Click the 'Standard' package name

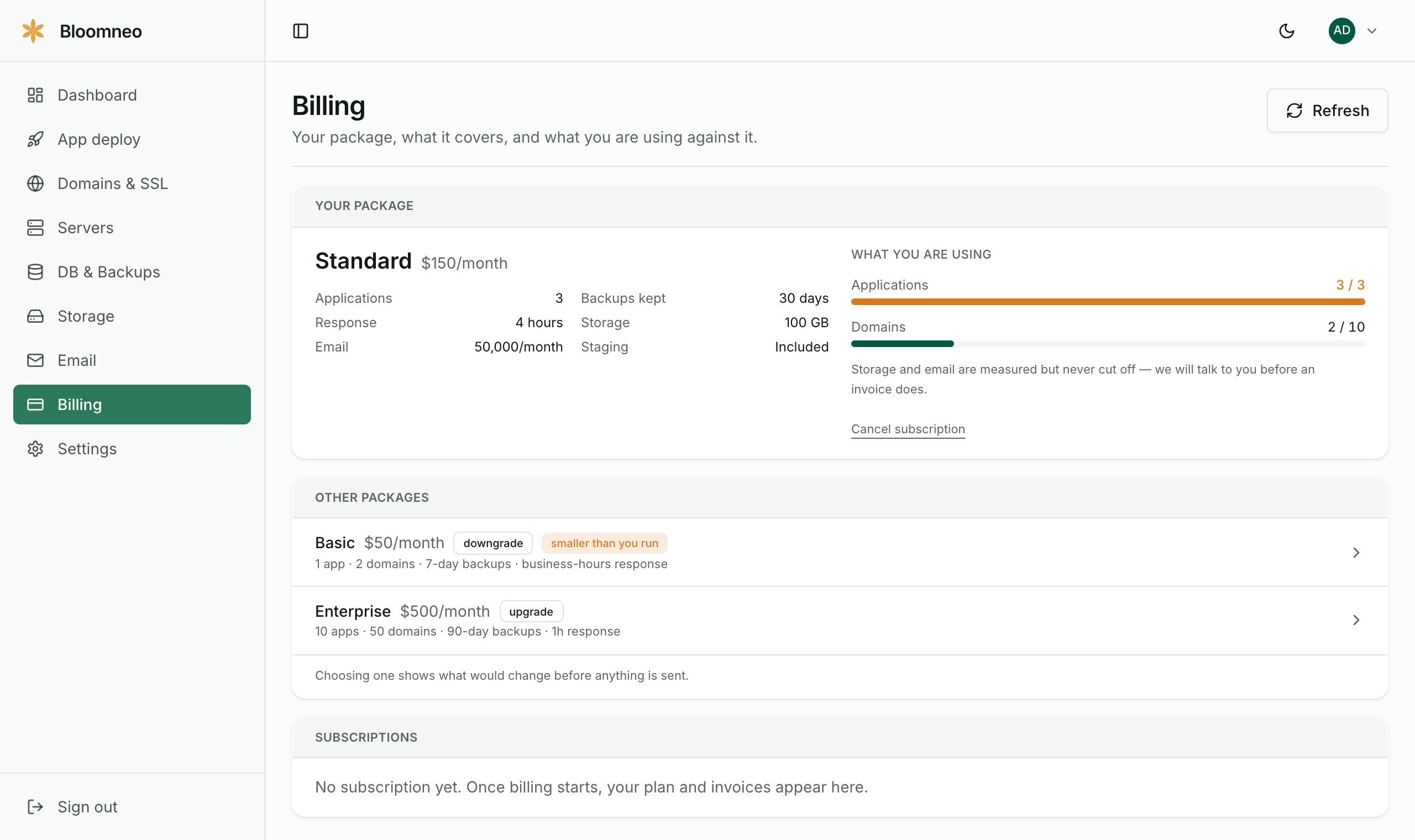[363, 261]
